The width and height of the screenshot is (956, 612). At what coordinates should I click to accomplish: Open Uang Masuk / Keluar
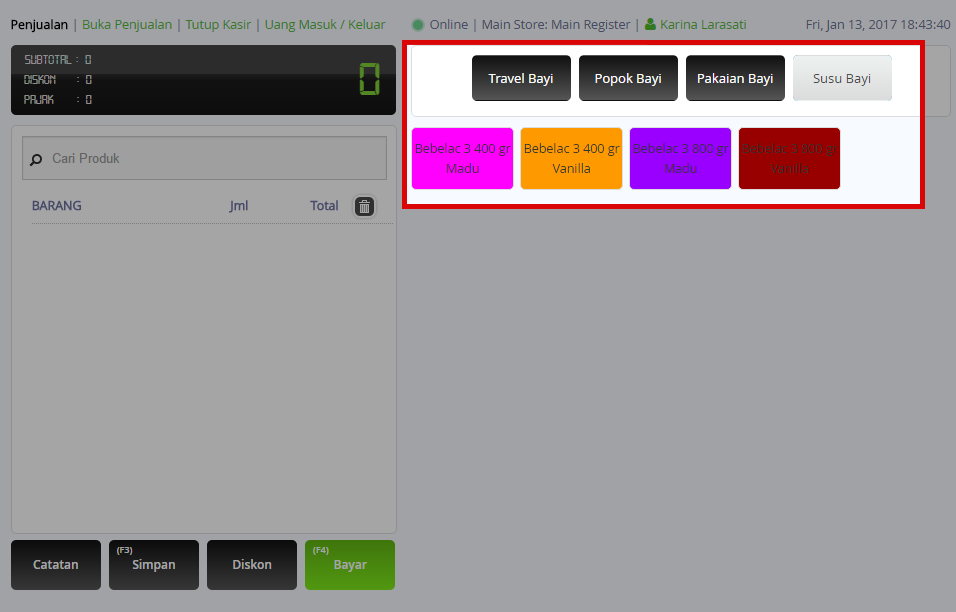click(x=325, y=25)
